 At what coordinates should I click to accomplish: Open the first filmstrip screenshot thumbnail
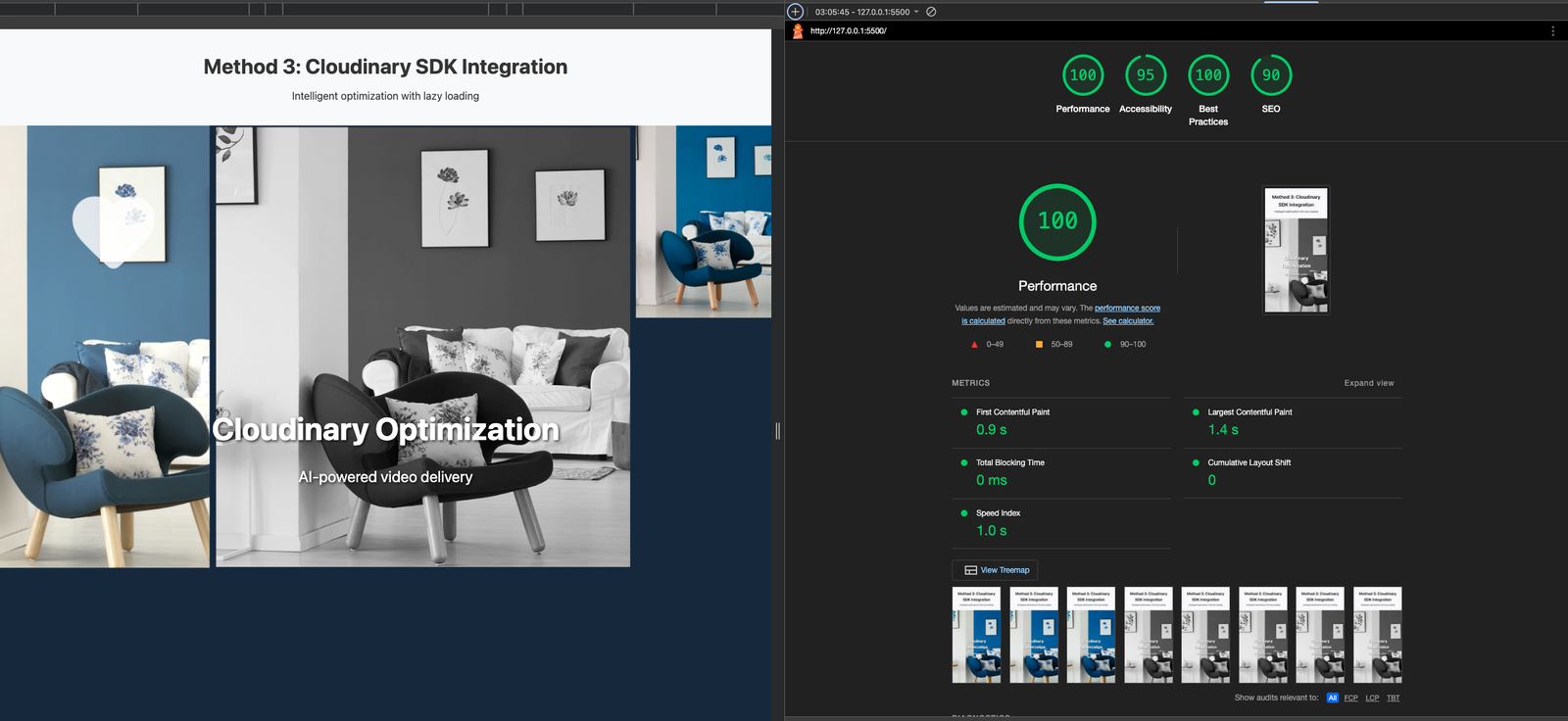coord(976,635)
